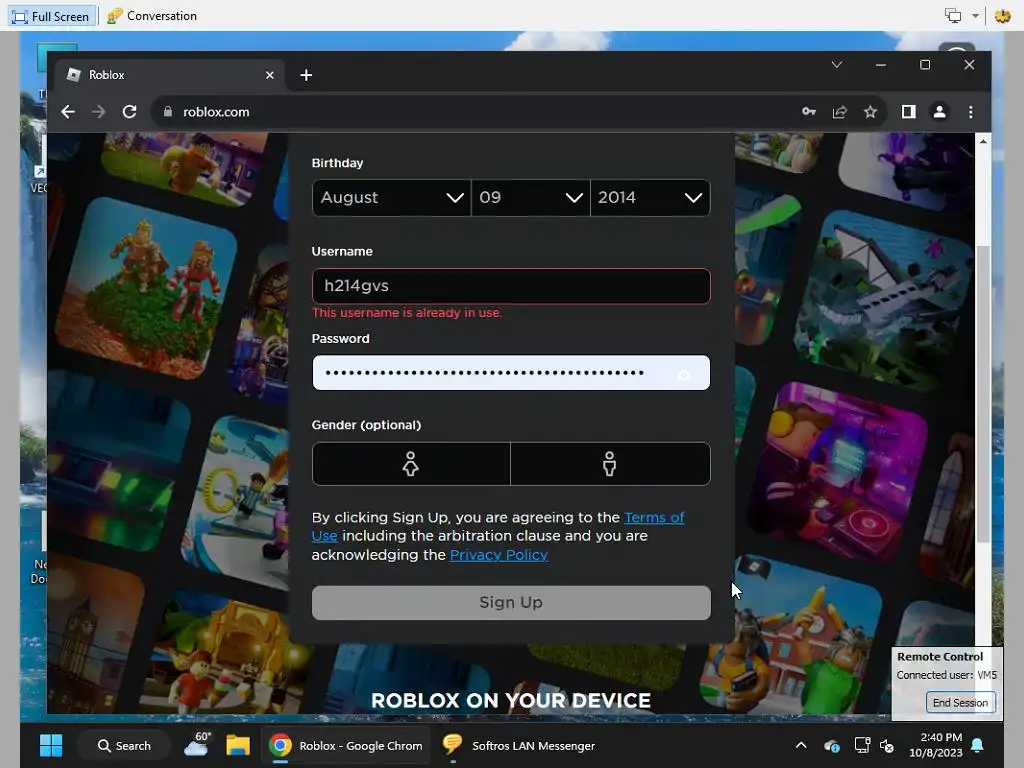Viewport: 1024px width, 768px height.
Task: Select the male gender option
Action: click(x=610, y=464)
